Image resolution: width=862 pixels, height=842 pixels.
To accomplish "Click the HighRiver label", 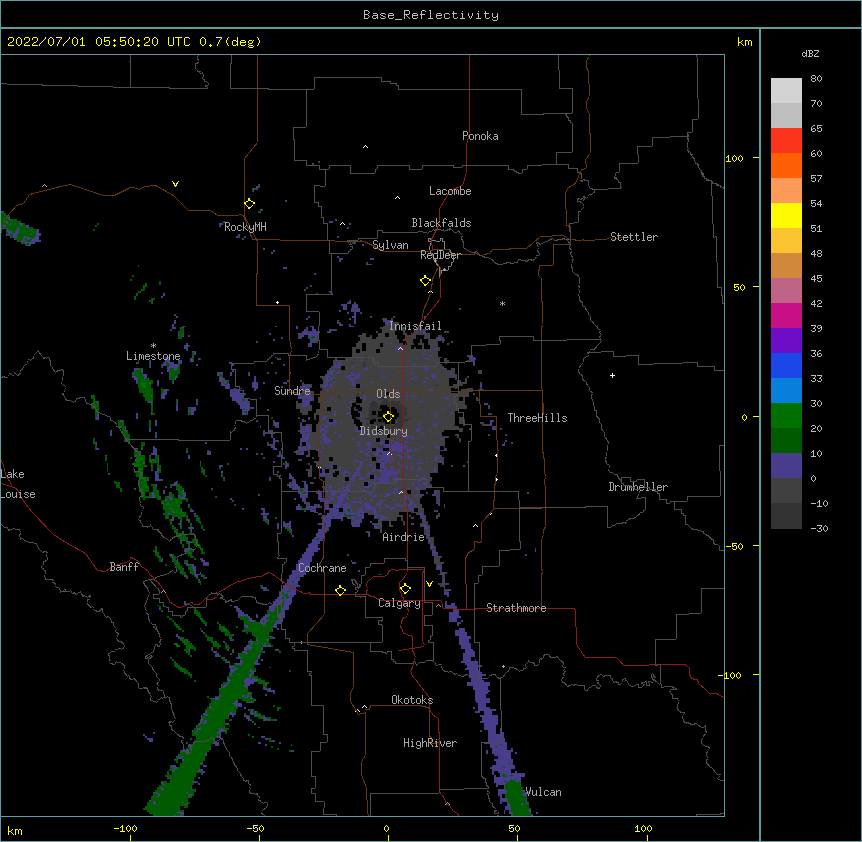I will [430, 743].
